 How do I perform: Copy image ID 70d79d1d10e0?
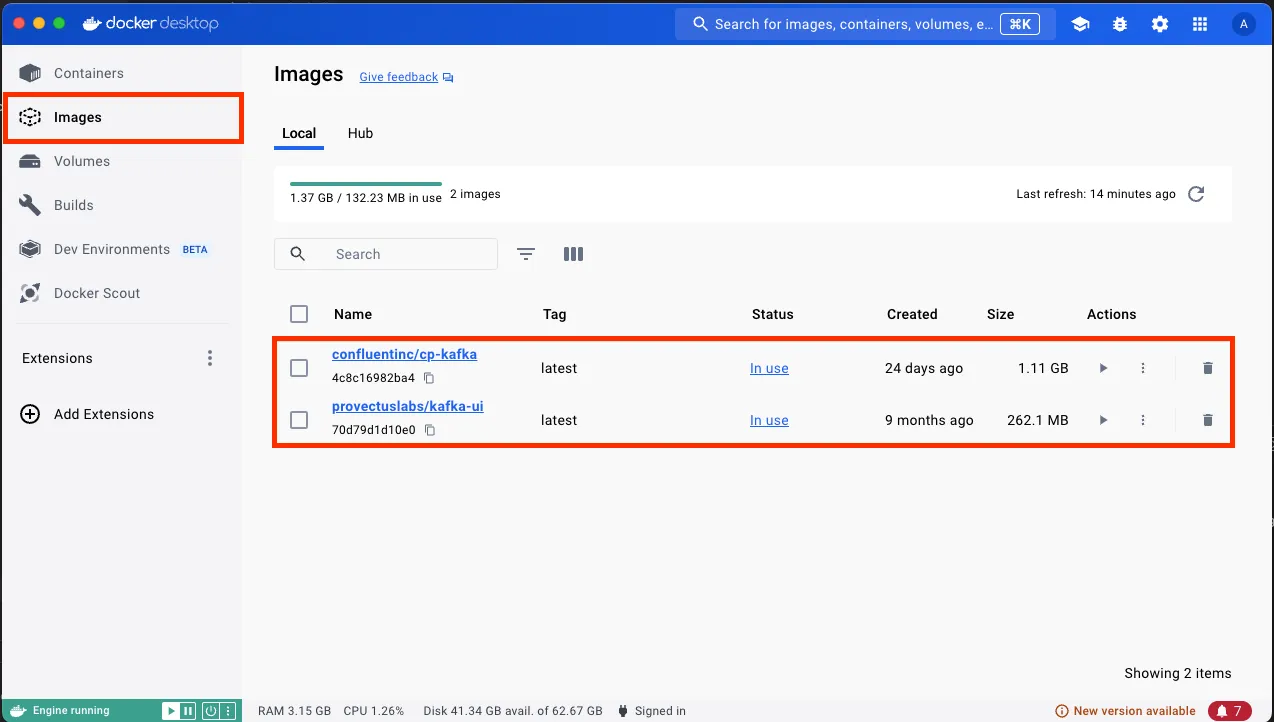[430, 430]
